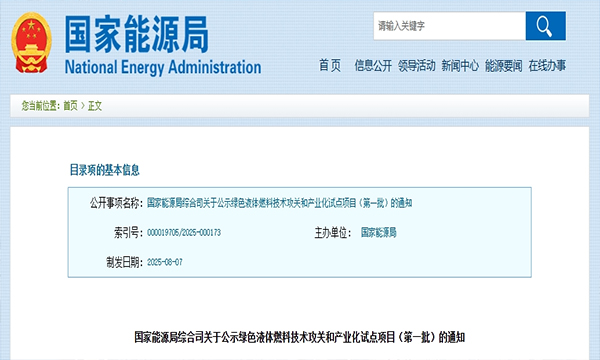Select the index number 000019705/2025-000173

pyautogui.click(x=184, y=233)
